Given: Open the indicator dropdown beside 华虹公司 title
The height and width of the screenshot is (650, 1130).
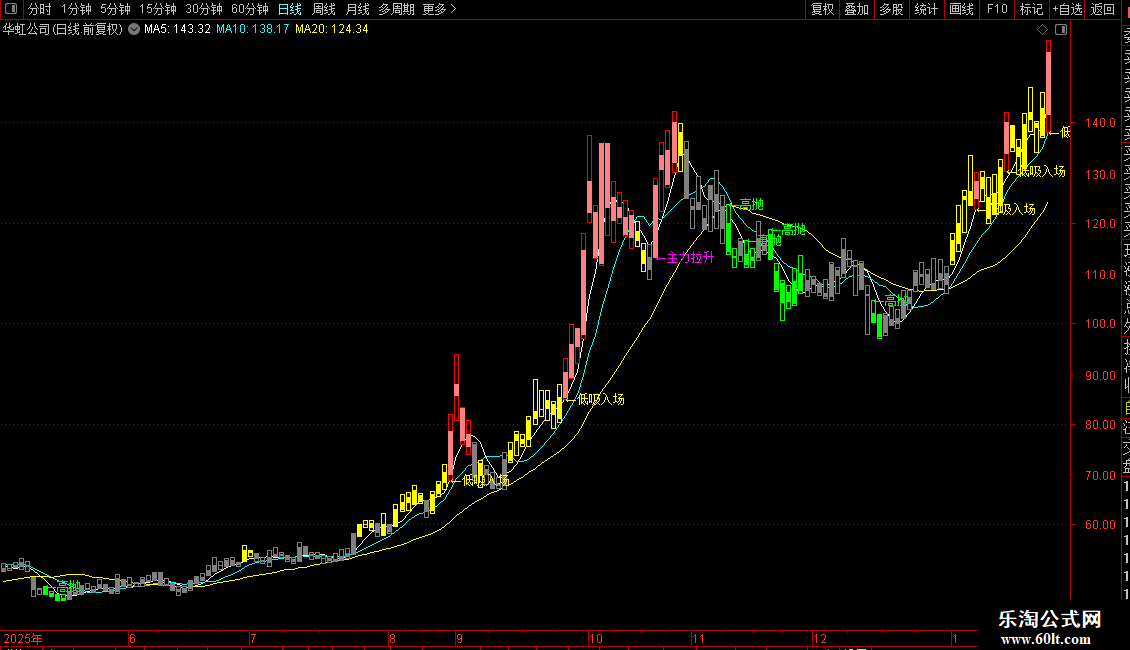Looking at the screenshot, I should [134, 30].
